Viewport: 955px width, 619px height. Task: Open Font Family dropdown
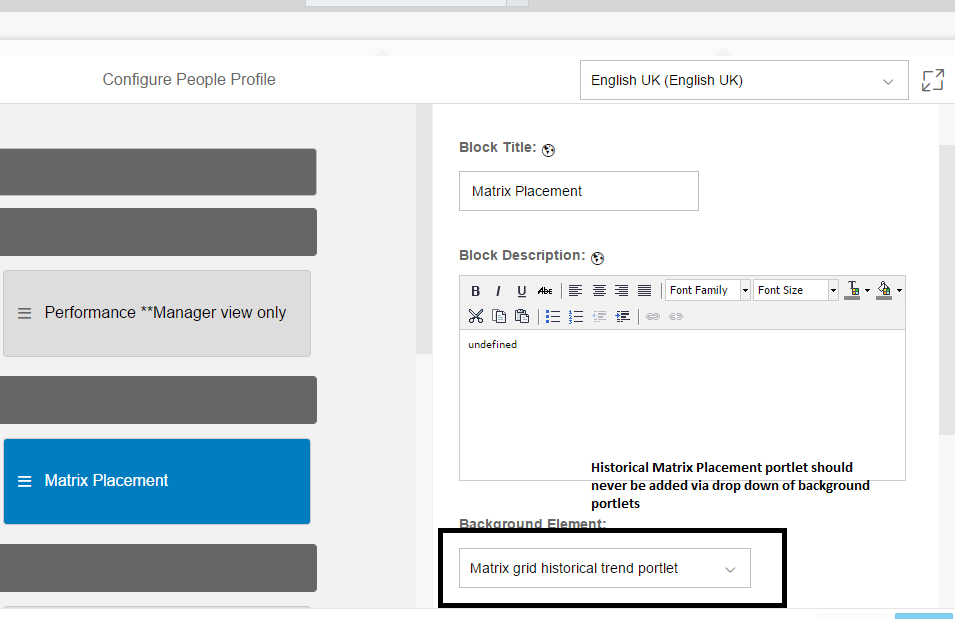(x=707, y=290)
